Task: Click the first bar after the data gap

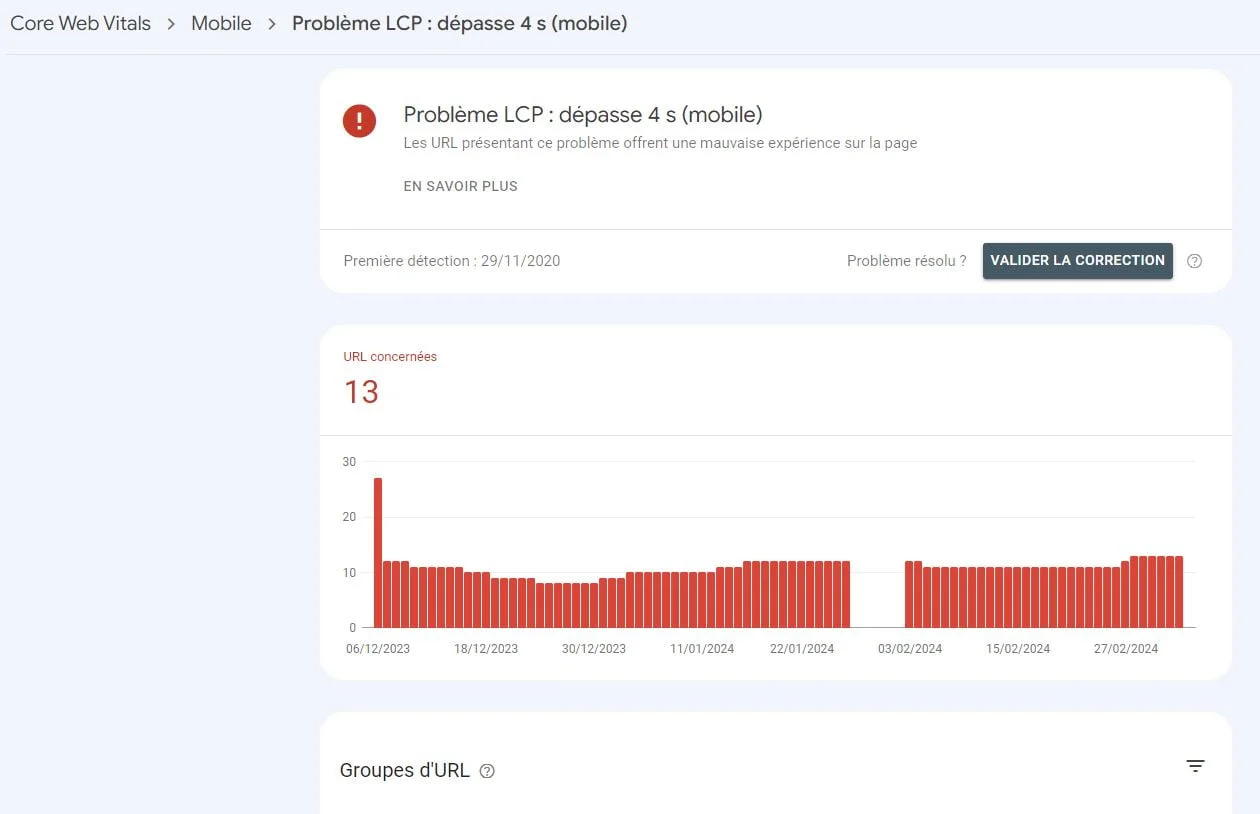Action: (909, 594)
